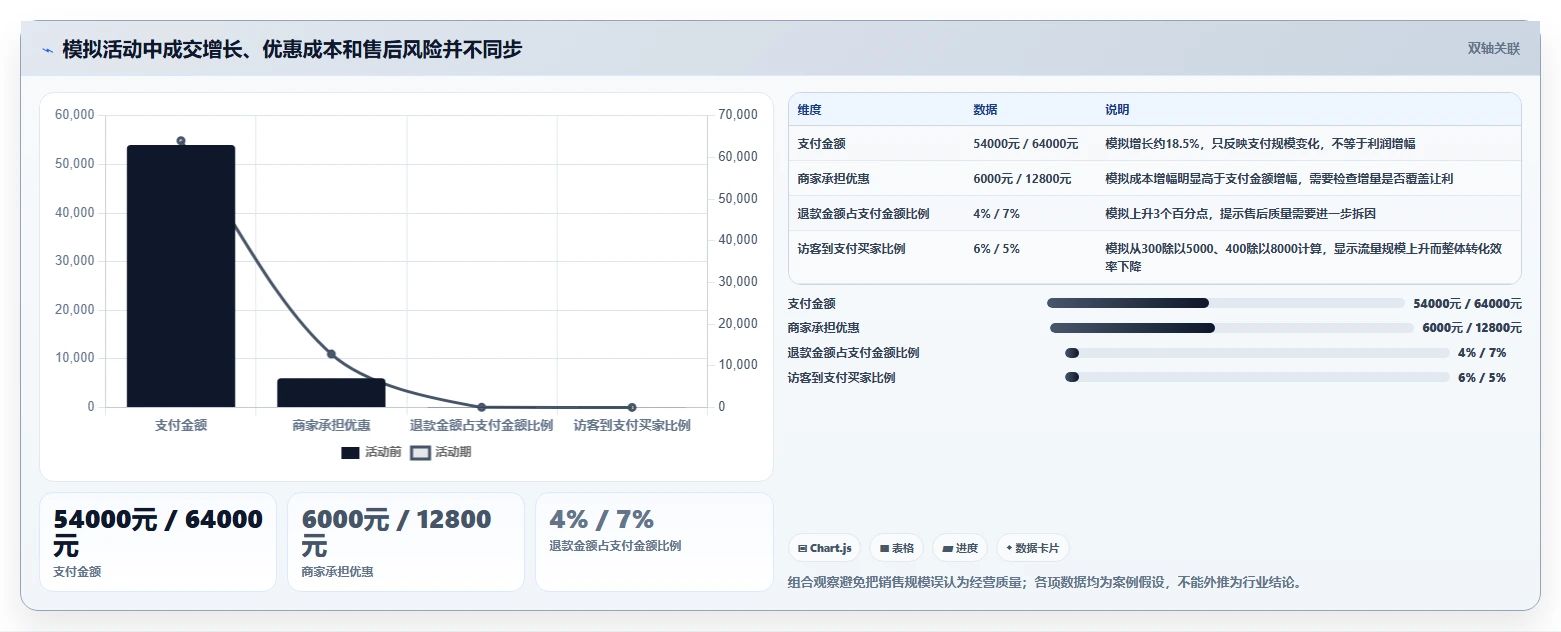Click line point at 退款金额占支付金额比例

481,407
